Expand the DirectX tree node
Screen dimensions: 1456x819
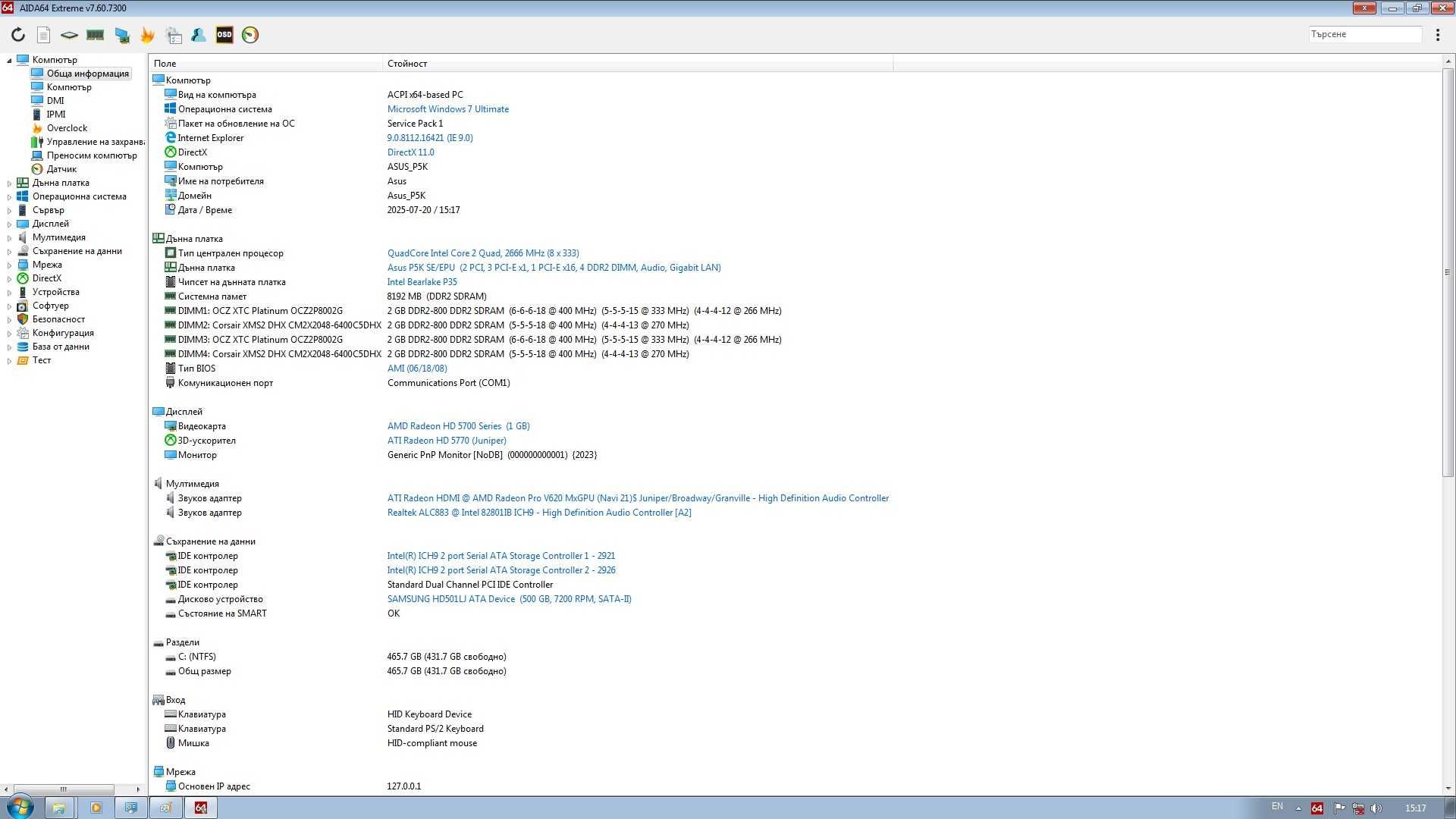pos(9,278)
